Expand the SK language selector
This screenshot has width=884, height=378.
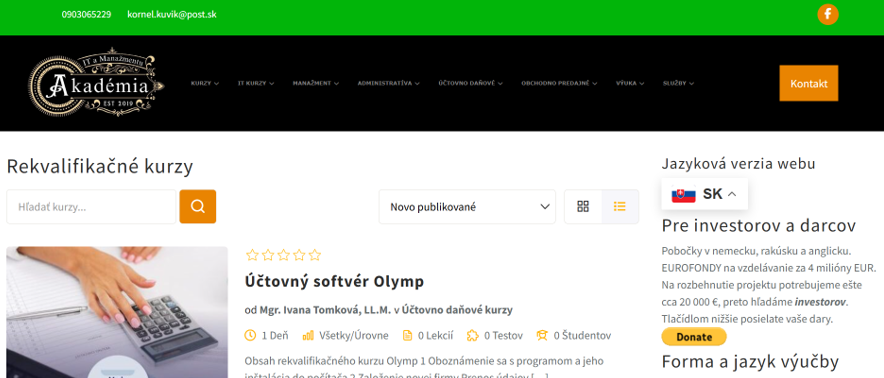tap(704, 194)
